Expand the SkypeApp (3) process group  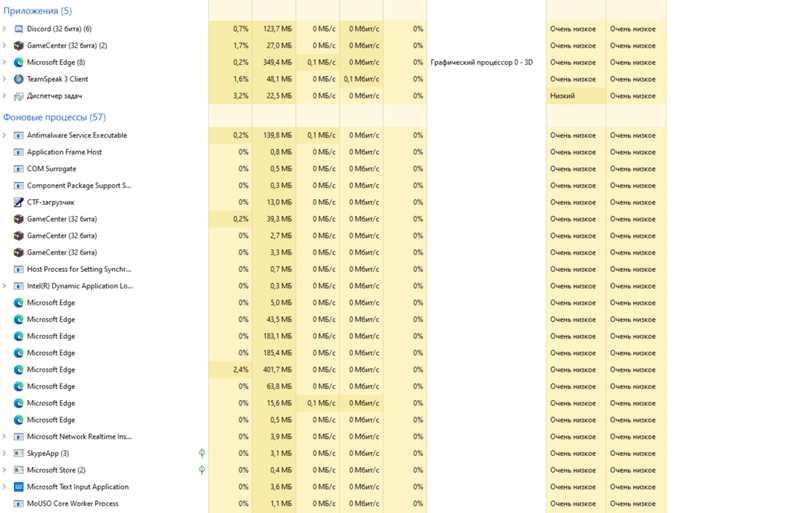coord(5,453)
